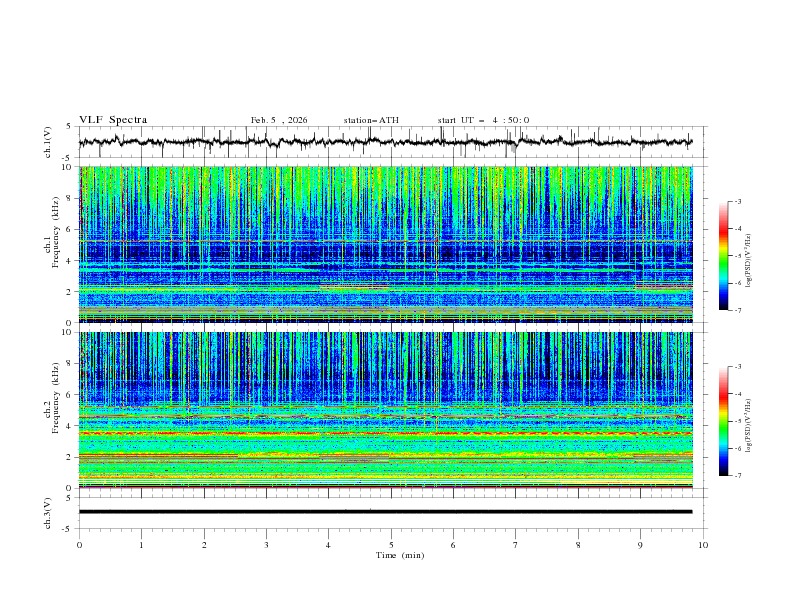The height and width of the screenshot is (612, 792).
Task: Click the upper PSD color scale bar
Action: (x=723, y=256)
